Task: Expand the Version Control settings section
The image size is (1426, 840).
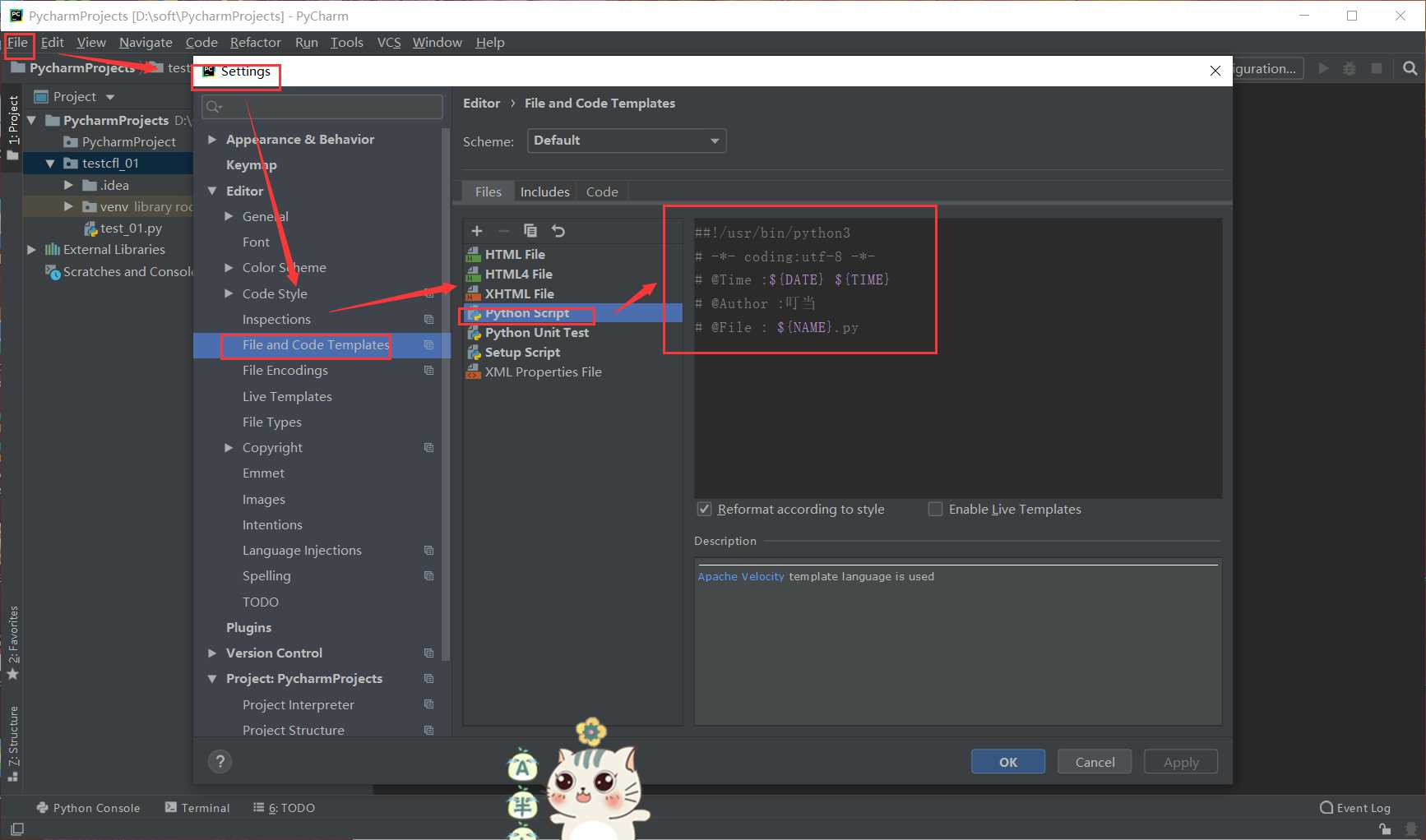Action: (x=212, y=653)
